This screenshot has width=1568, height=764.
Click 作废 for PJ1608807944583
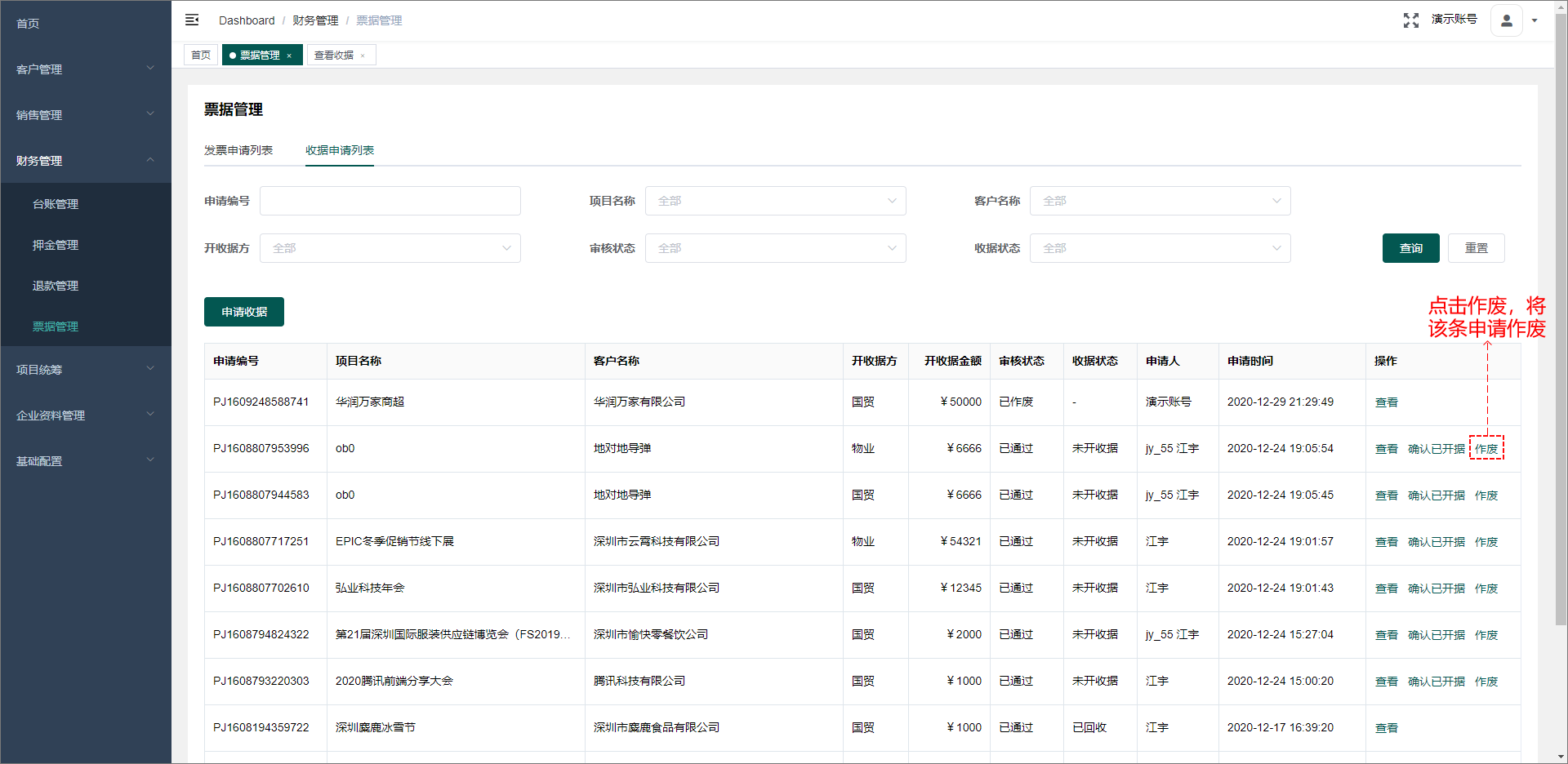click(1486, 495)
